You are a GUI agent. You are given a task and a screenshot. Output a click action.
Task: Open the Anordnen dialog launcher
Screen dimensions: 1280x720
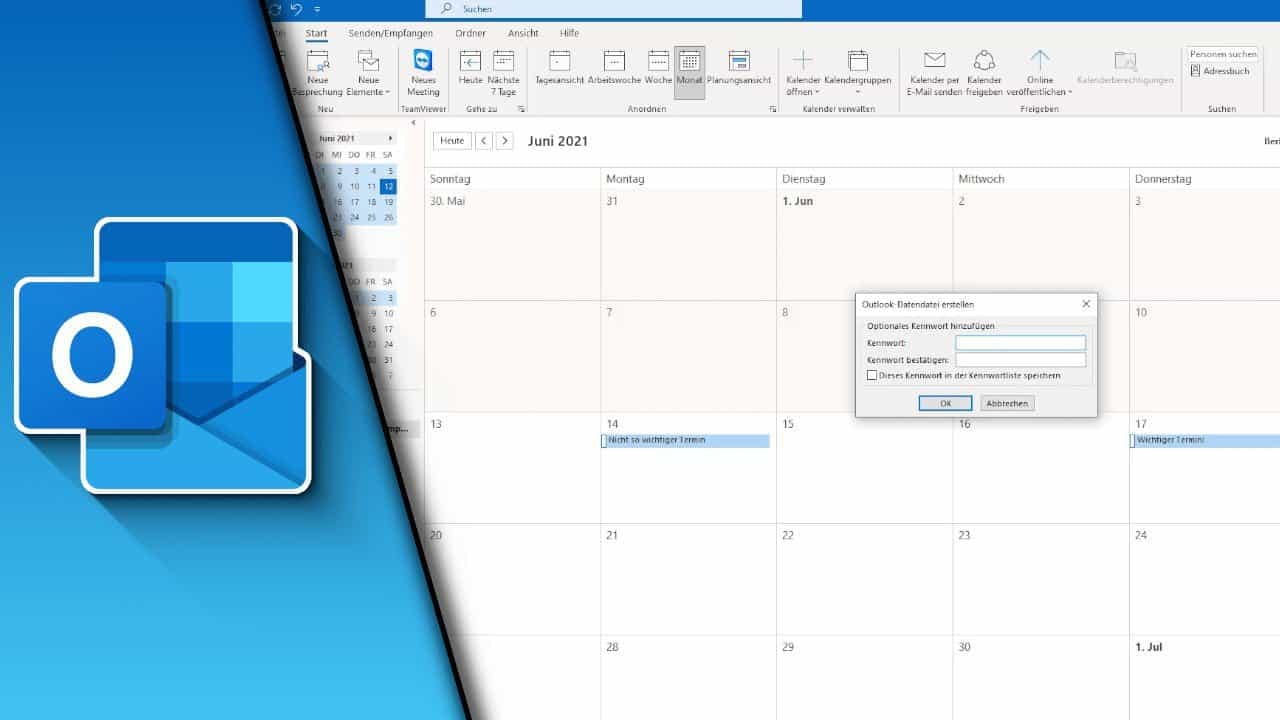(x=772, y=108)
